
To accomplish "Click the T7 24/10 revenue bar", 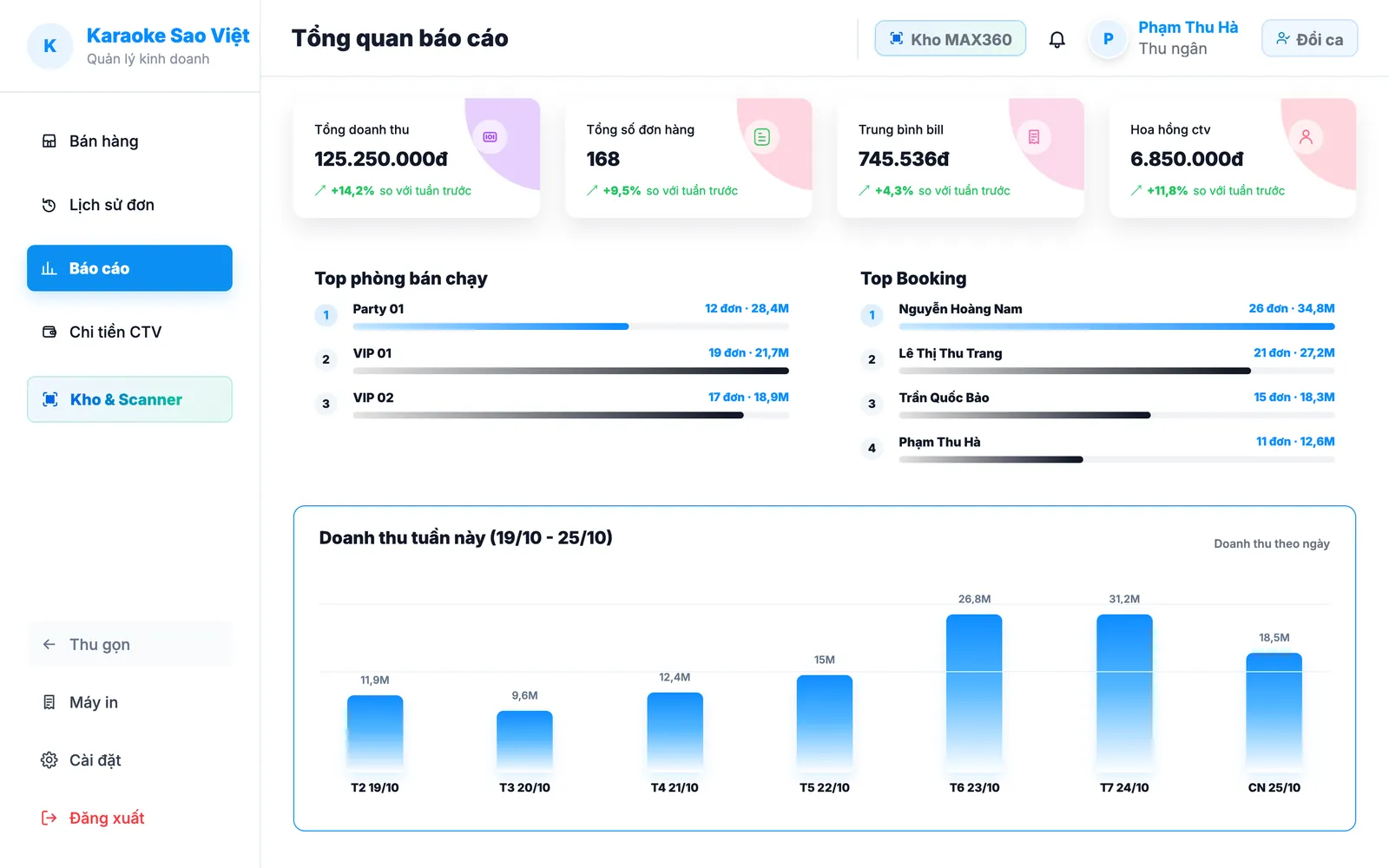I will click(1124, 693).
